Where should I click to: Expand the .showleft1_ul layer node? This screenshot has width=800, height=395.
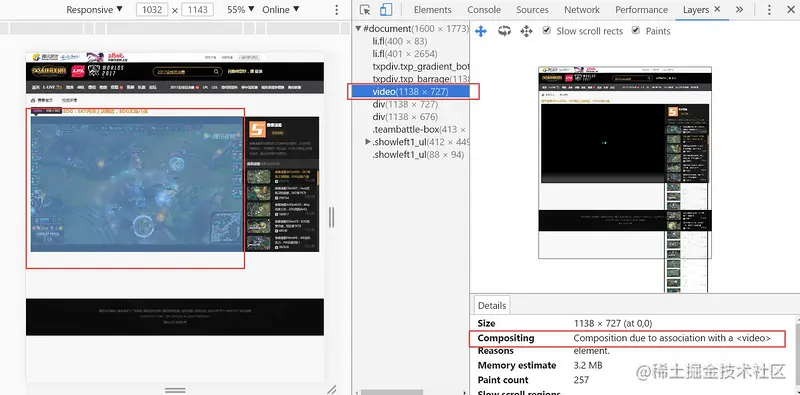368,142
